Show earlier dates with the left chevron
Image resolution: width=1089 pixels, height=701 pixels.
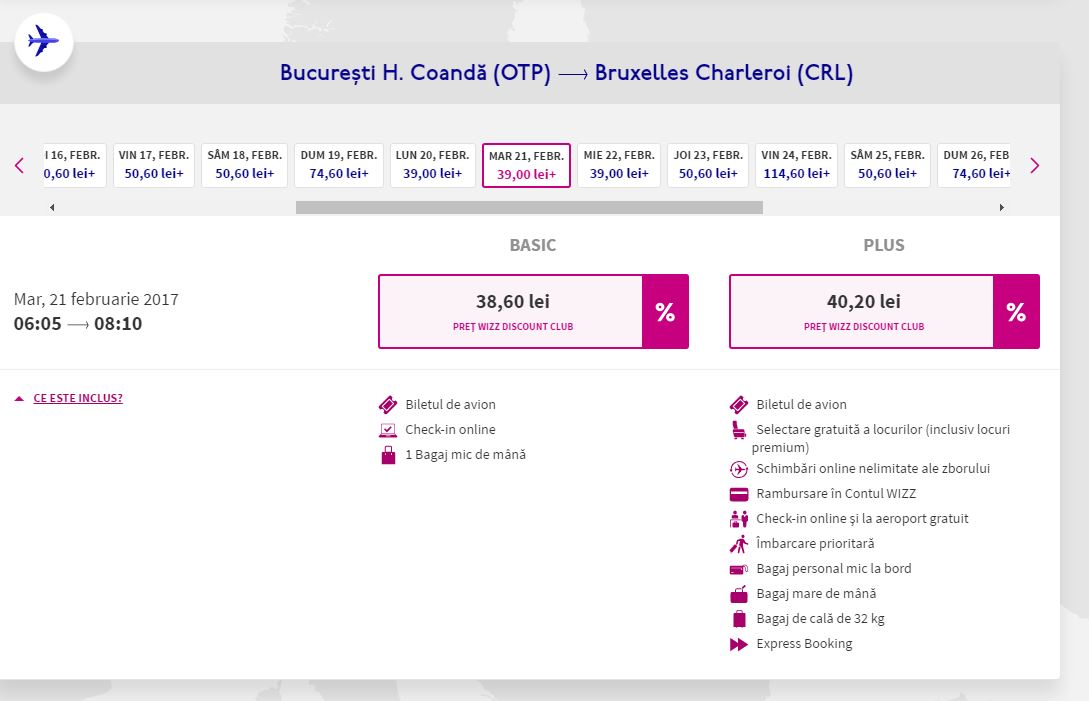coord(19,166)
